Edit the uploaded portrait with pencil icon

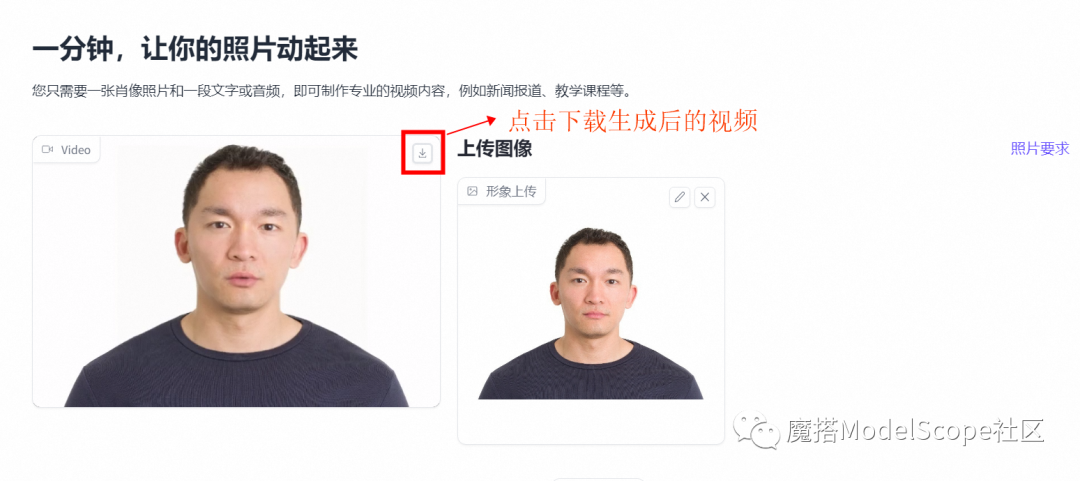point(680,197)
